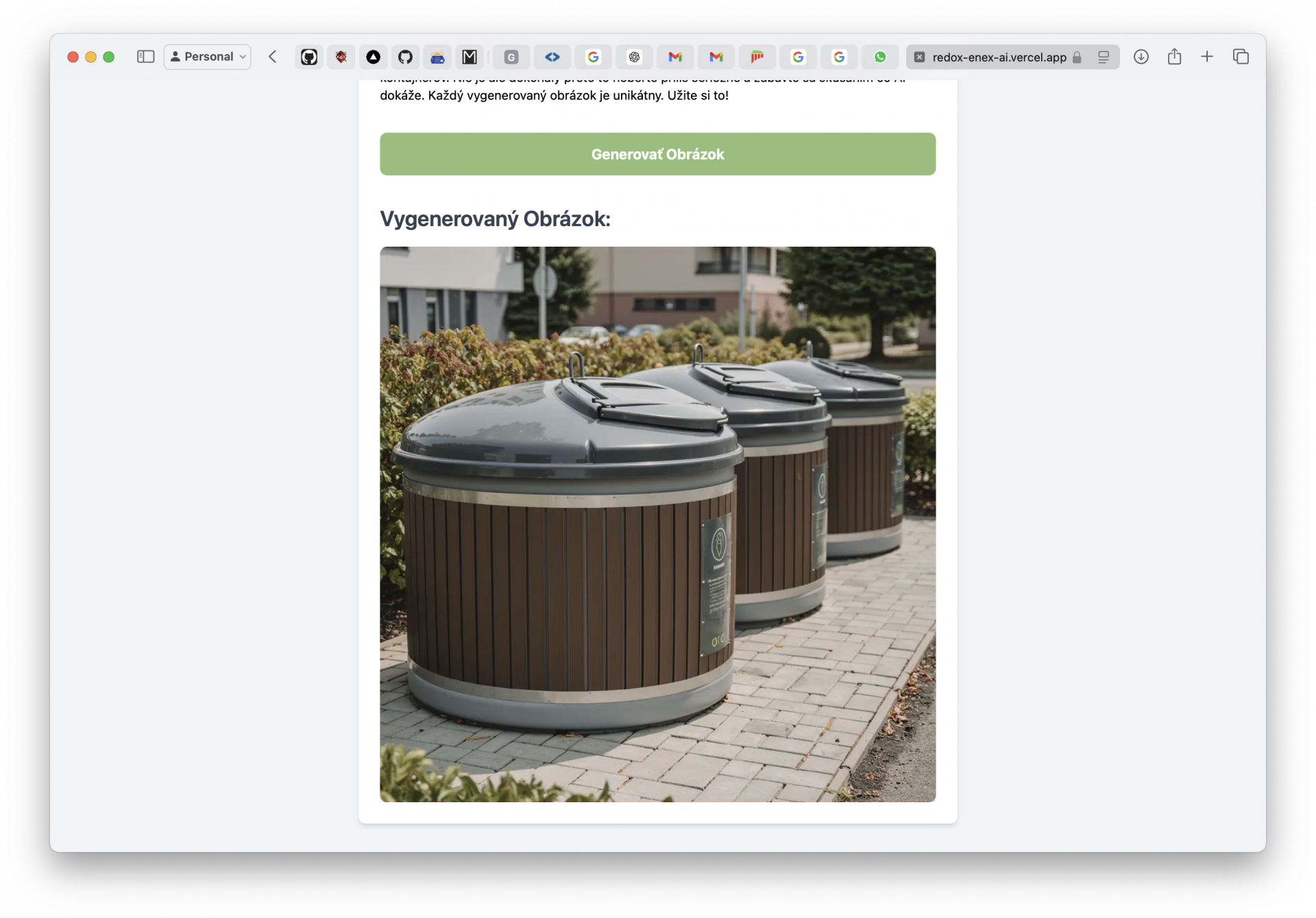Open the WhatsApp tab

880,57
